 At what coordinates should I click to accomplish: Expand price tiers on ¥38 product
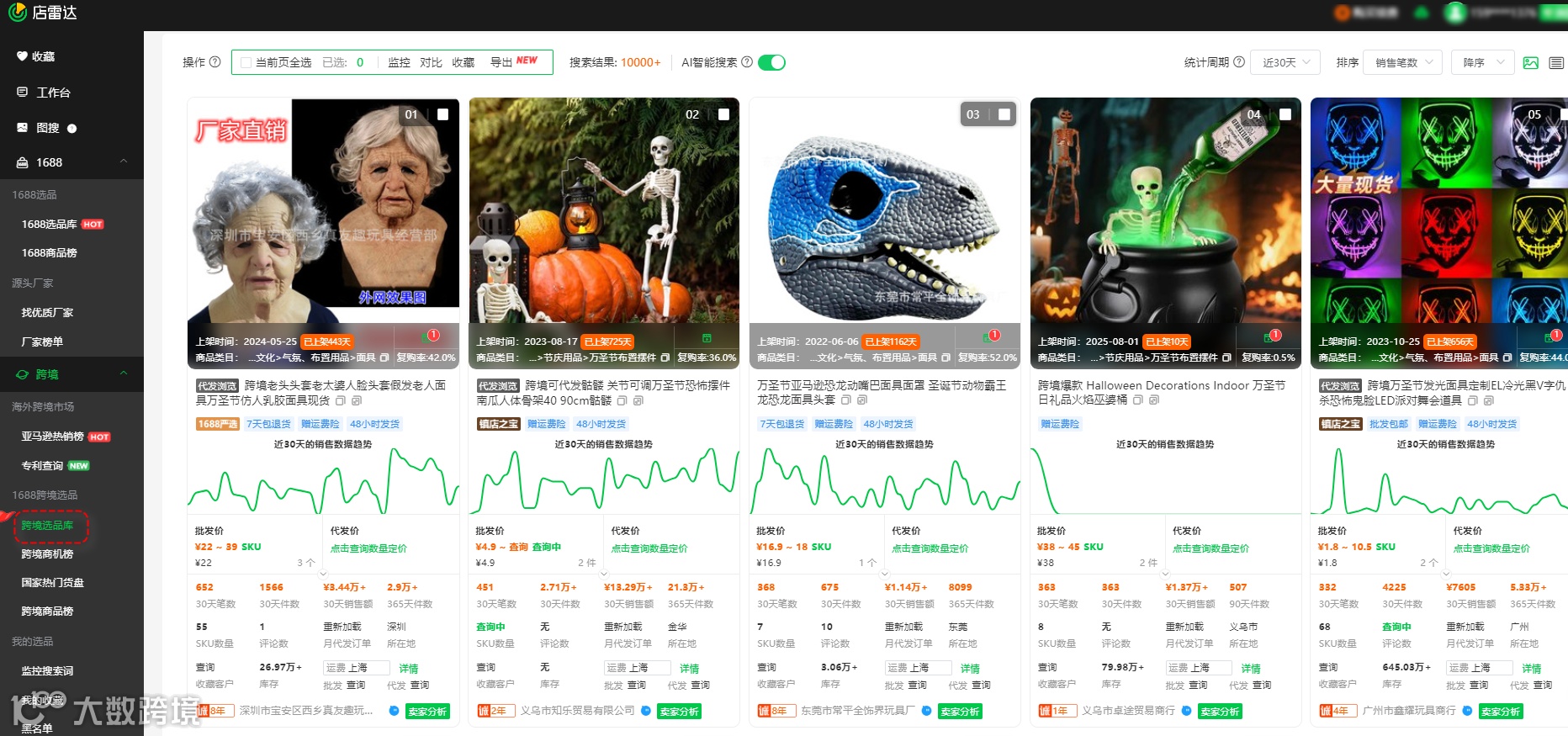(1165, 575)
